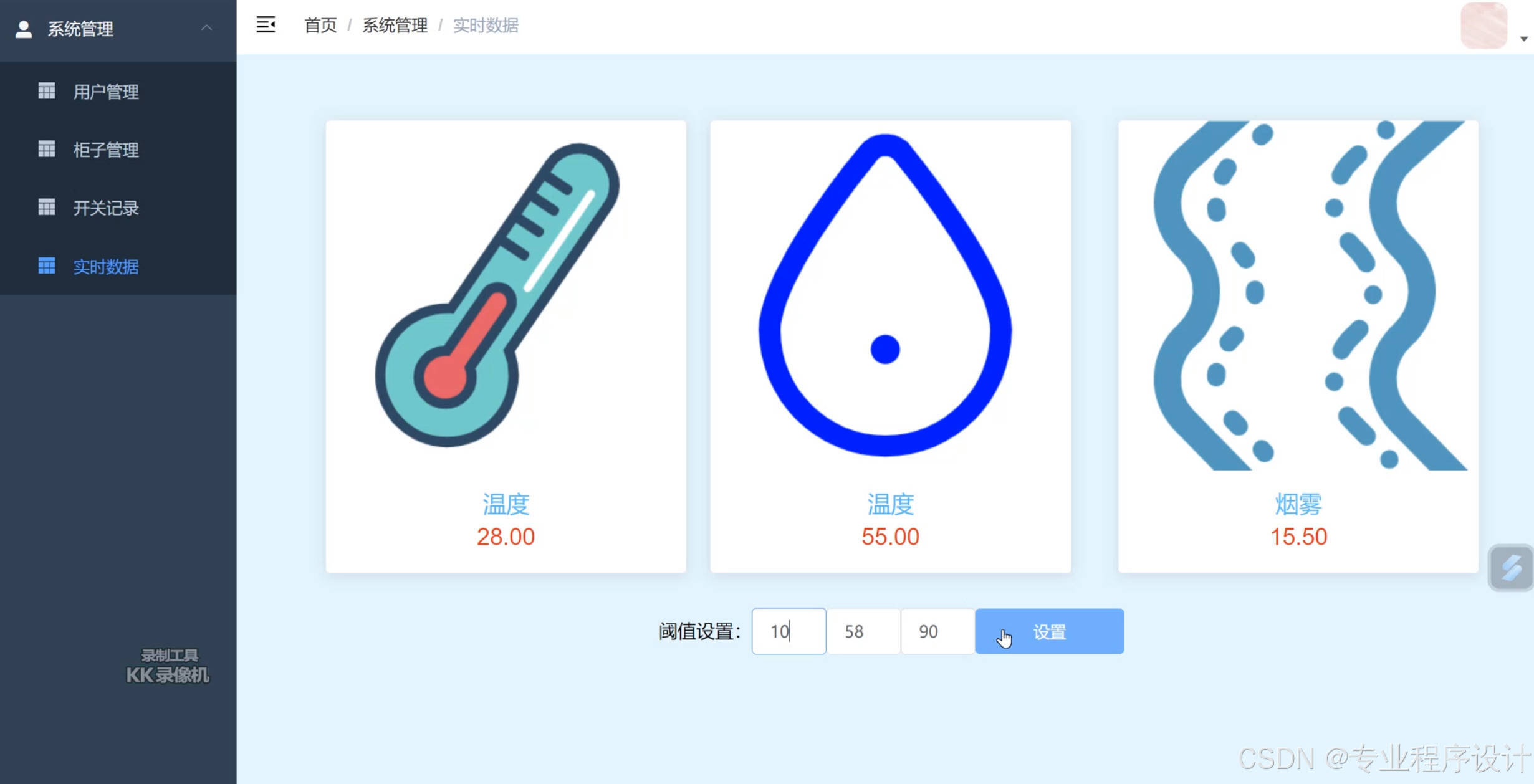Image resolution: width=1534 pixels, height=784 pixels.
Task: Collapse the 系统管理 menu chevron
Action: click(207, 28)
